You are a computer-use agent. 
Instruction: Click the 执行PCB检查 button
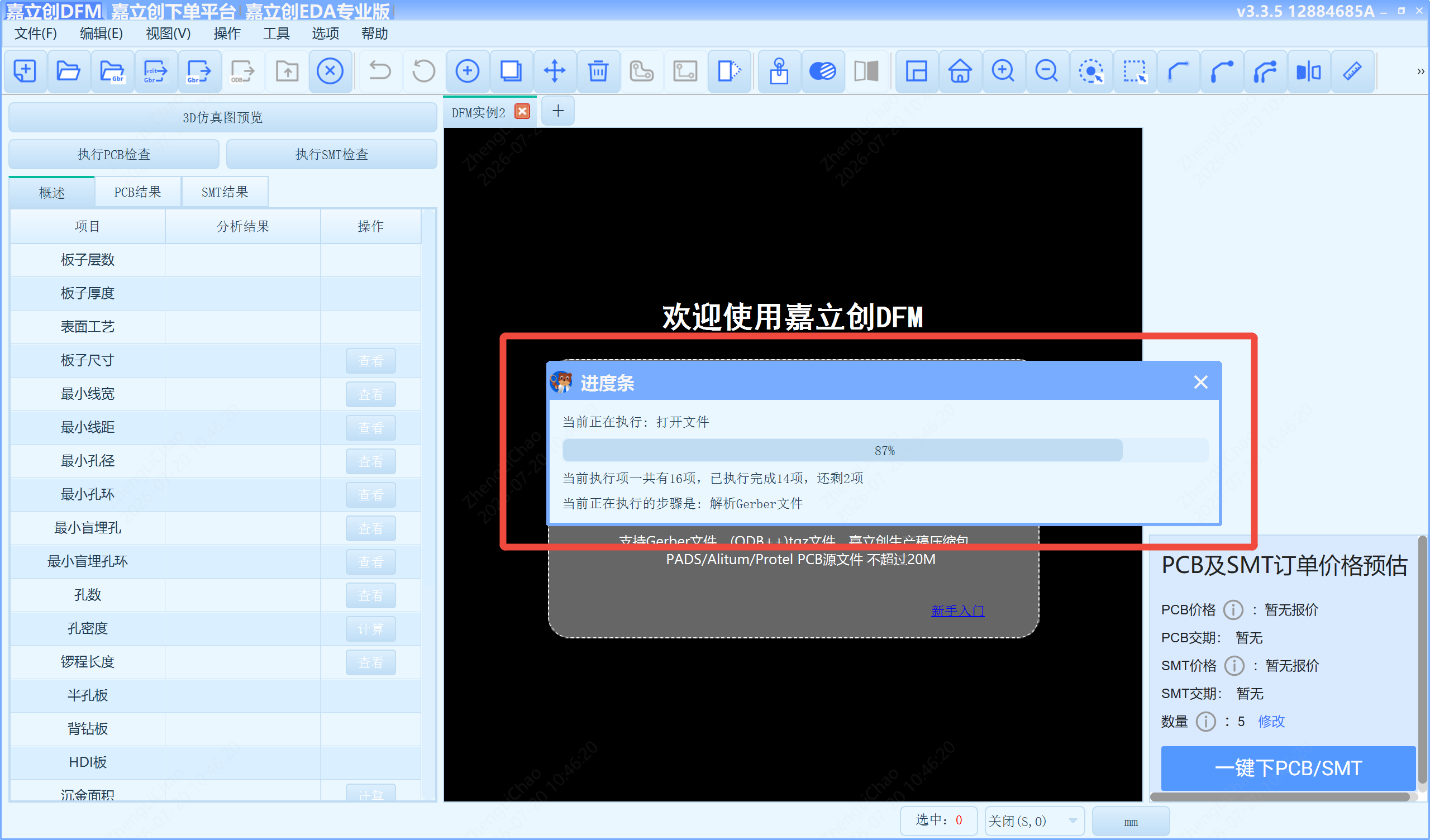click(114, 154)
